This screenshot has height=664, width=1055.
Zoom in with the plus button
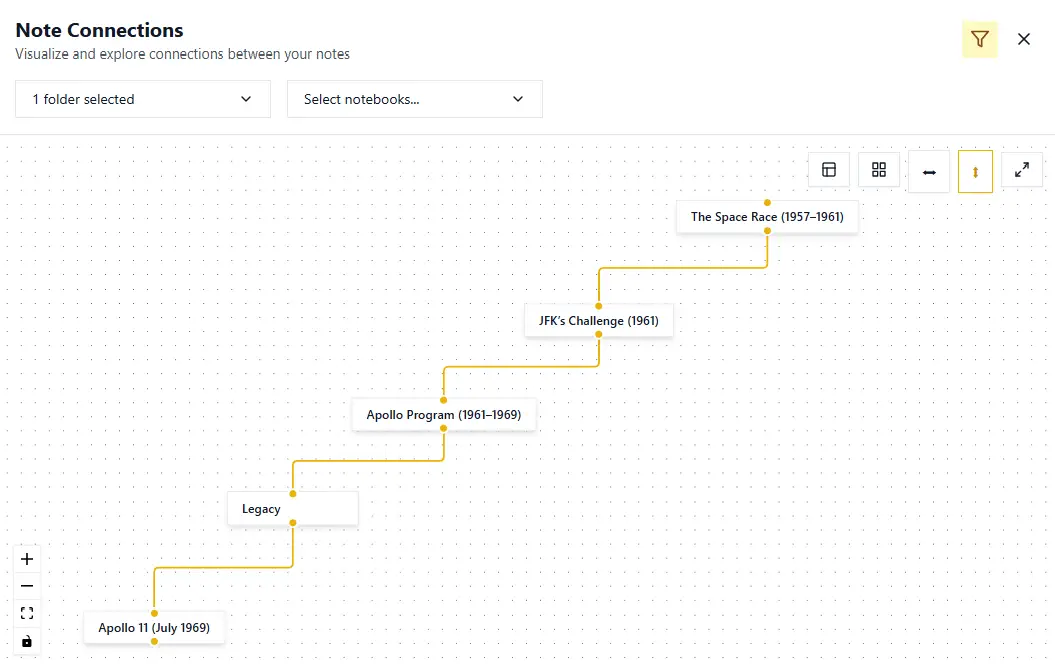(27, 559)
